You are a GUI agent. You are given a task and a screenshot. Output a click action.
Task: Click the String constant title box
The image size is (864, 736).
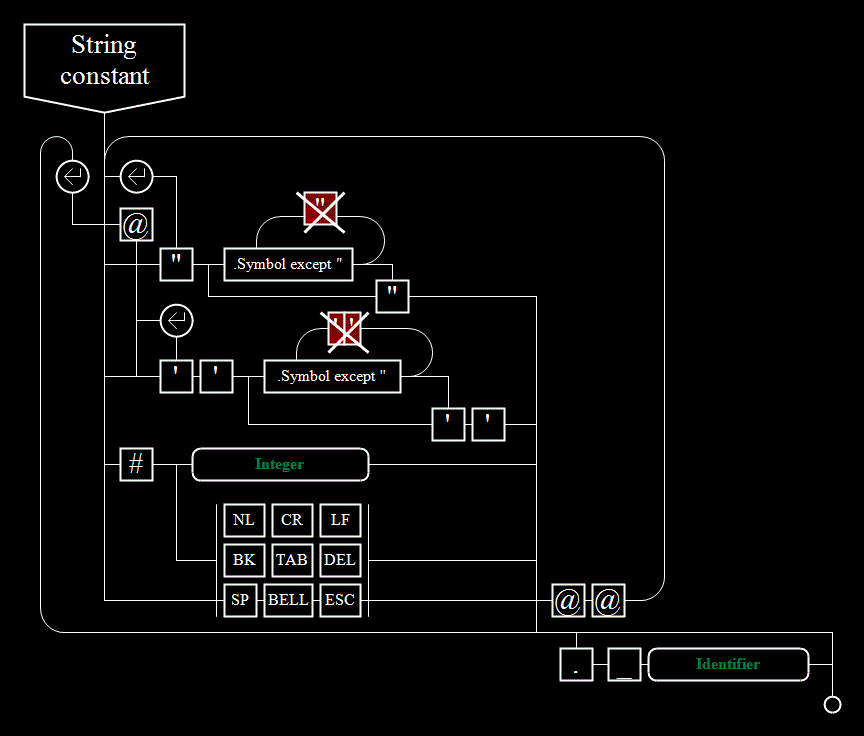pos(104,67)
